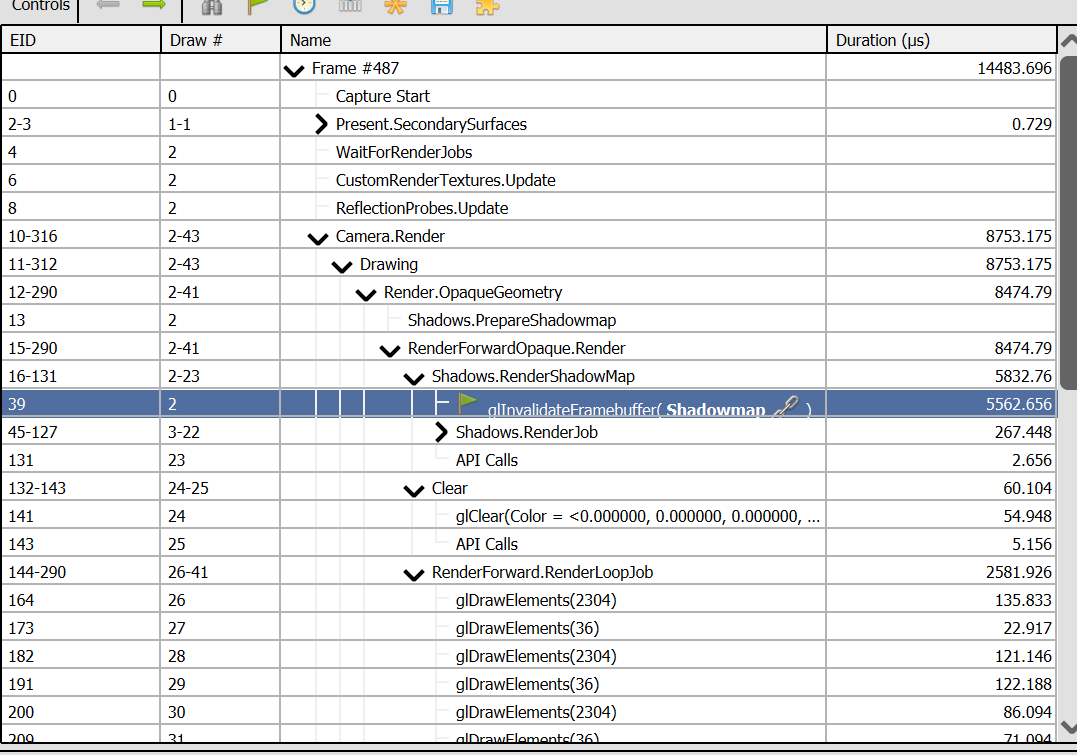Click duration value 14483.696

point(1014,68)
